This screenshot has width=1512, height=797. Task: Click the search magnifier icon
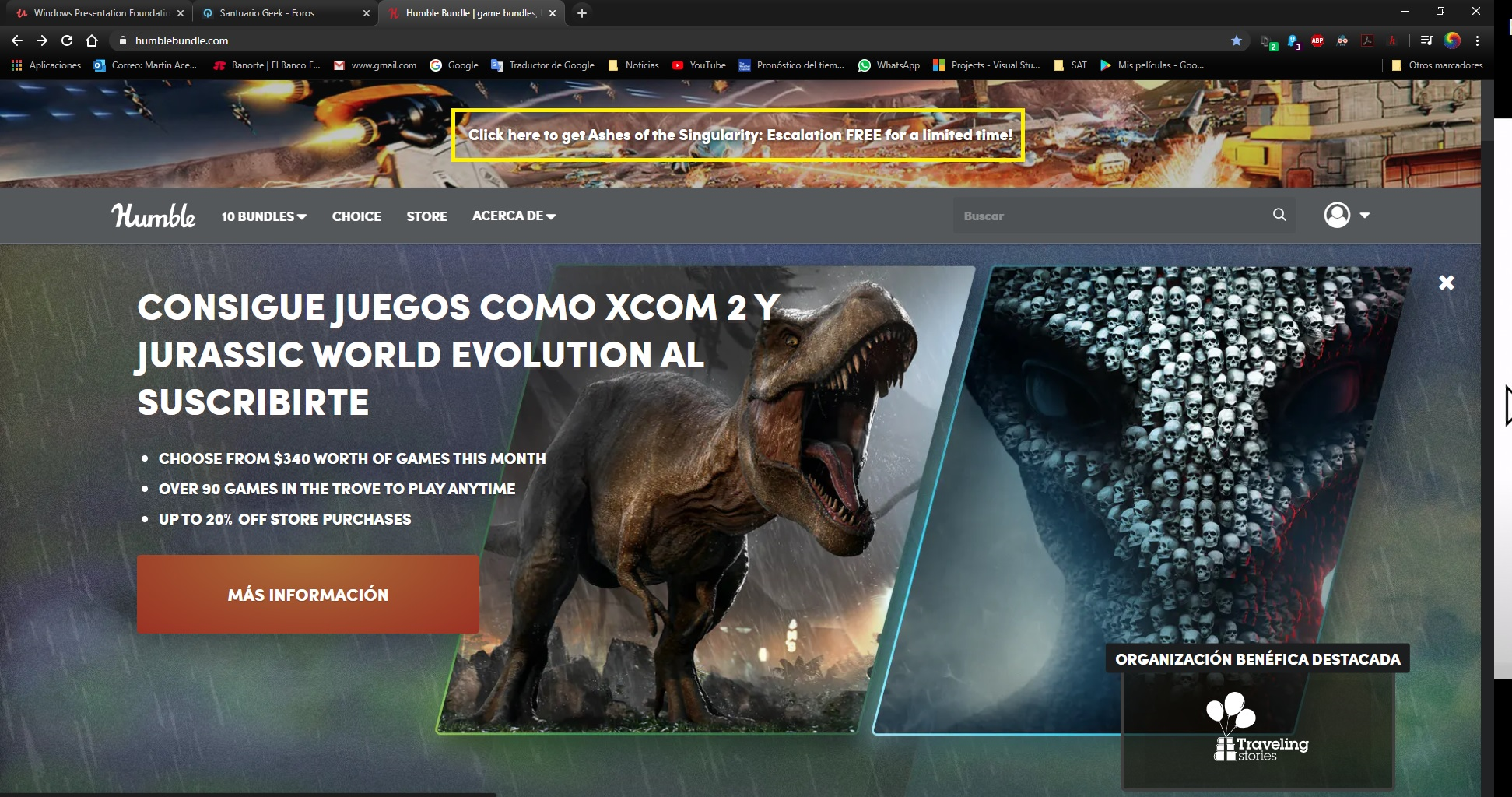pos(1279,215)
